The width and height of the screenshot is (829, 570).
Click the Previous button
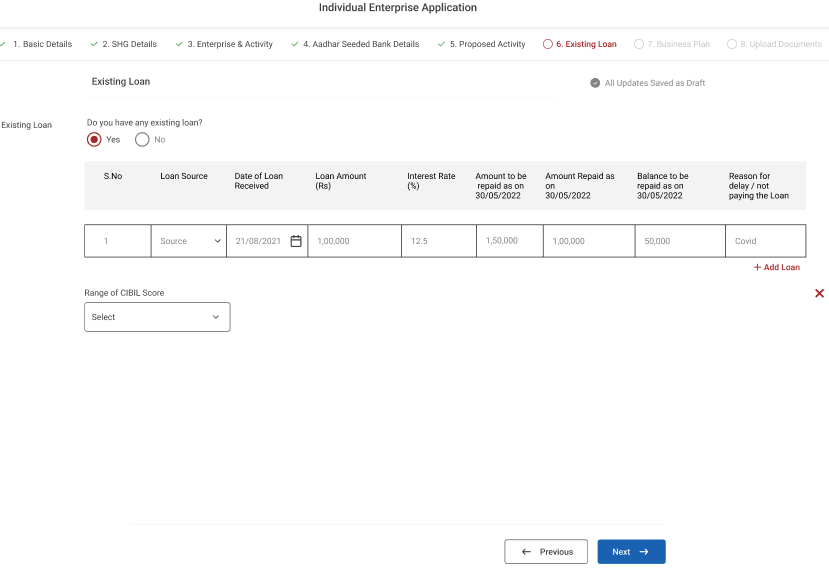click(546, 552)
